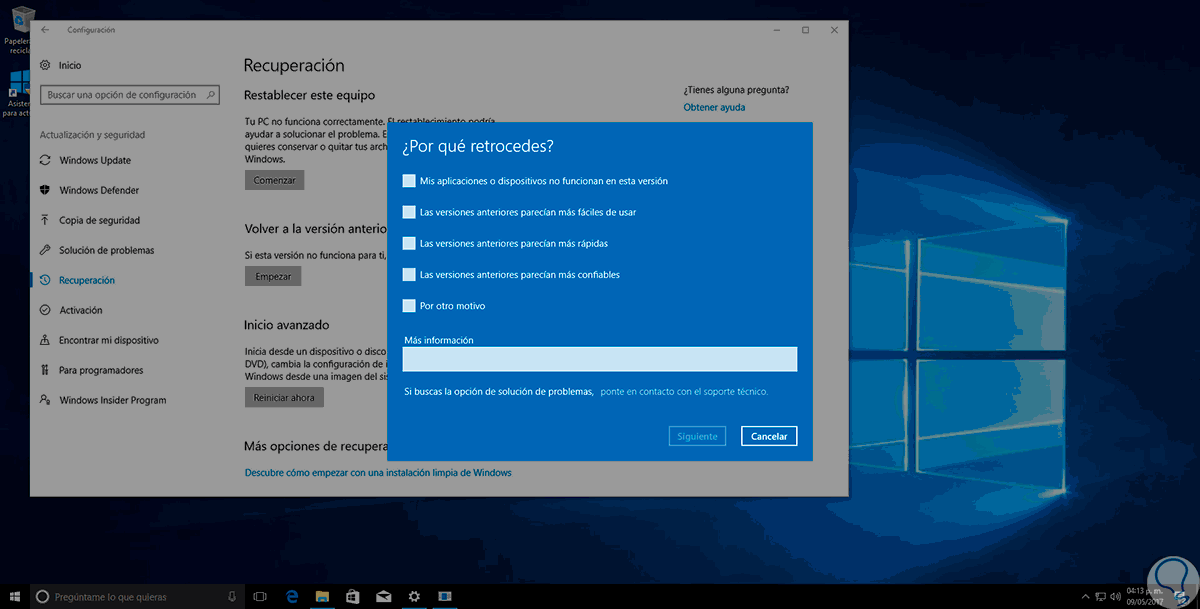Click the Comenzar button under Restablecer

[274, 180]
